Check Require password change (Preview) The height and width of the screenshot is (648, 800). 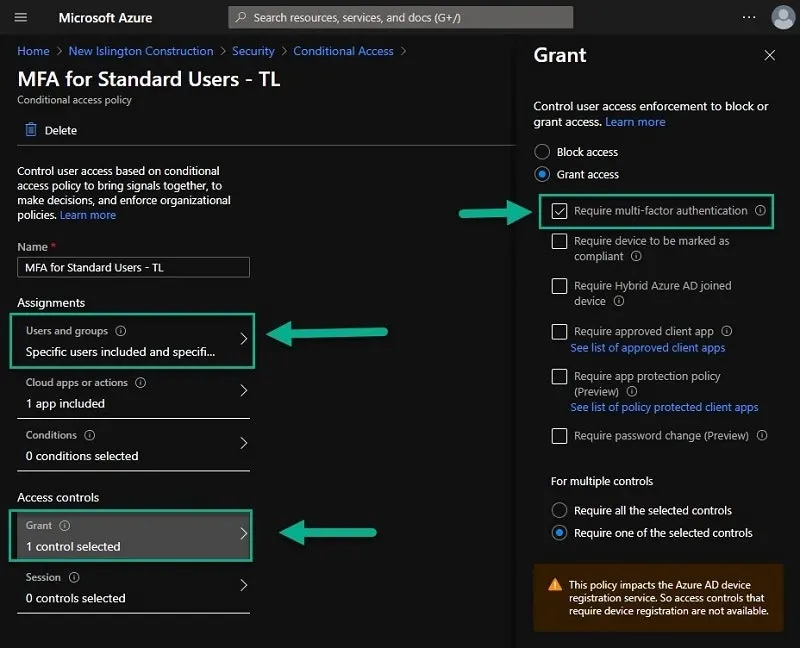click(x=559, y=436)
